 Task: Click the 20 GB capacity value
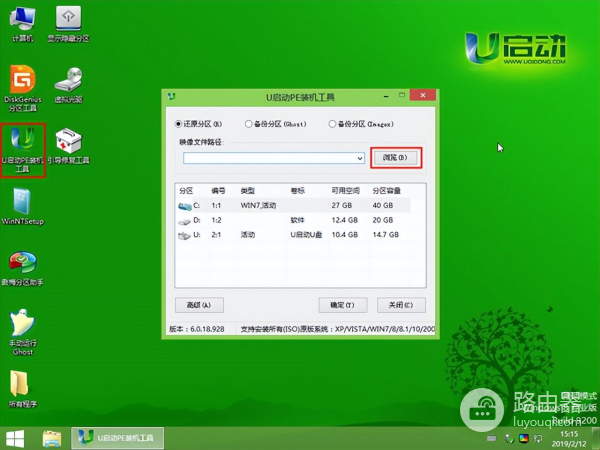point(383,220)
